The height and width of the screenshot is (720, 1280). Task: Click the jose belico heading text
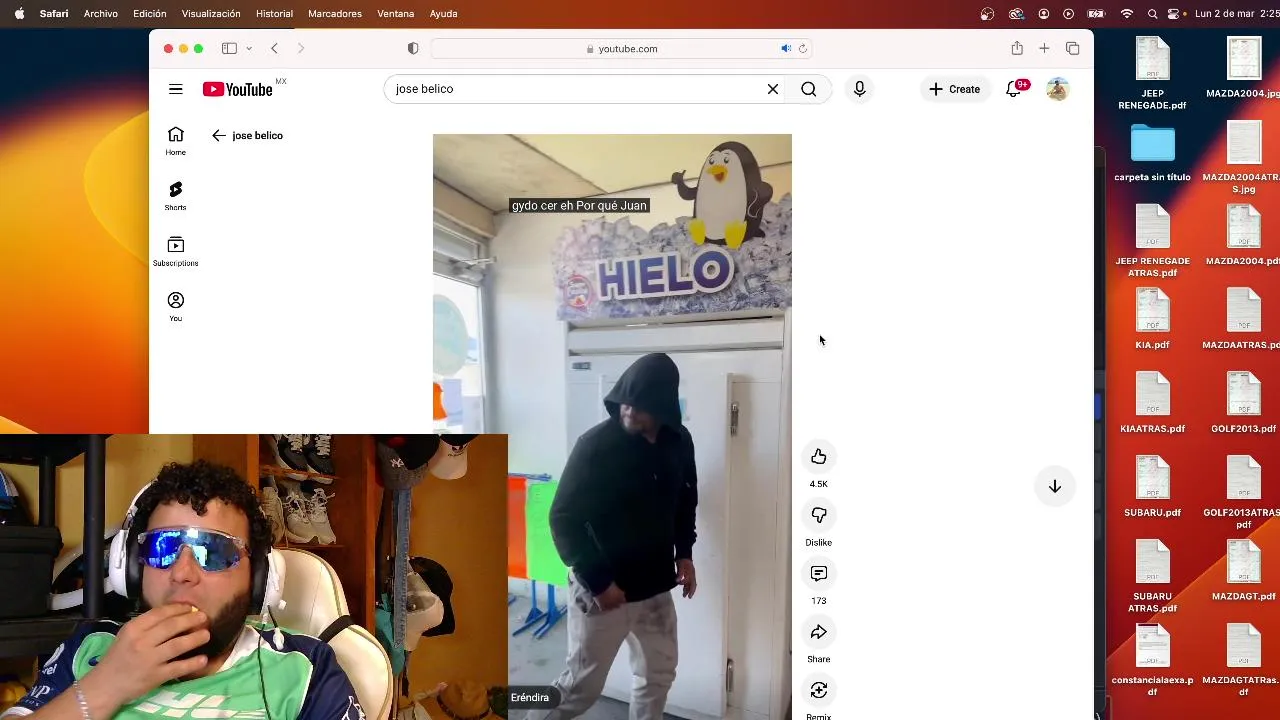point(257,135)
